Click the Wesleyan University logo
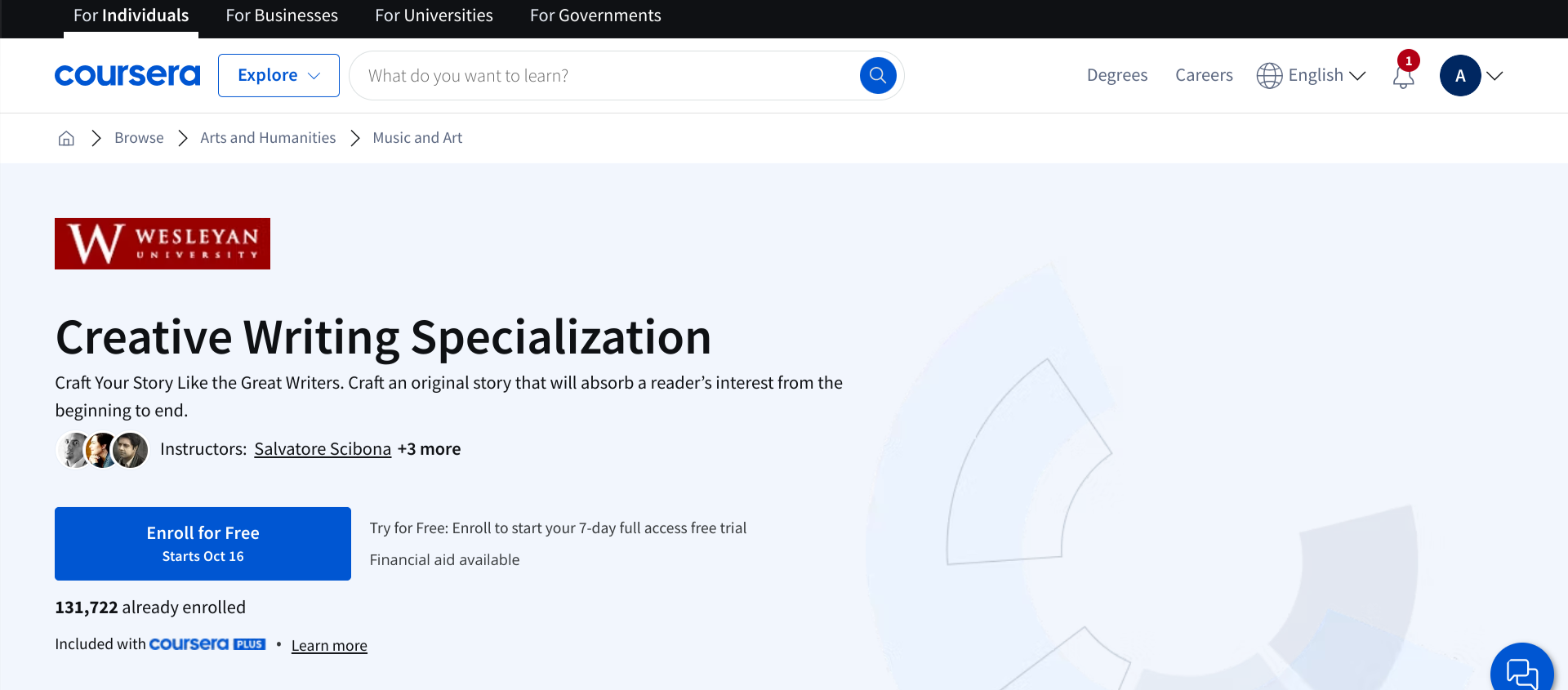Image resolution: width=1568 pixels, height=690 pixels. [x=163, y=243]
